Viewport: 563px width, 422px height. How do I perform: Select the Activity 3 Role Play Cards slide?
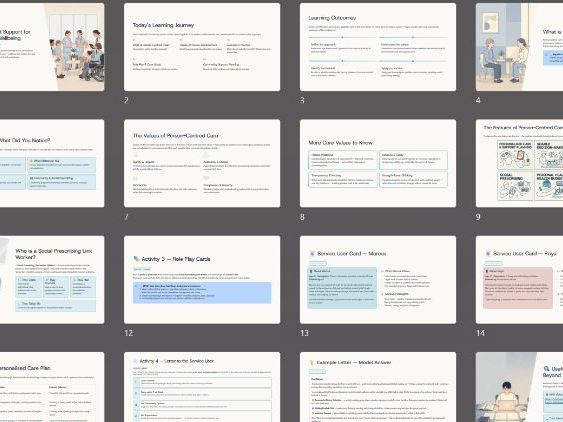point(202,280)
